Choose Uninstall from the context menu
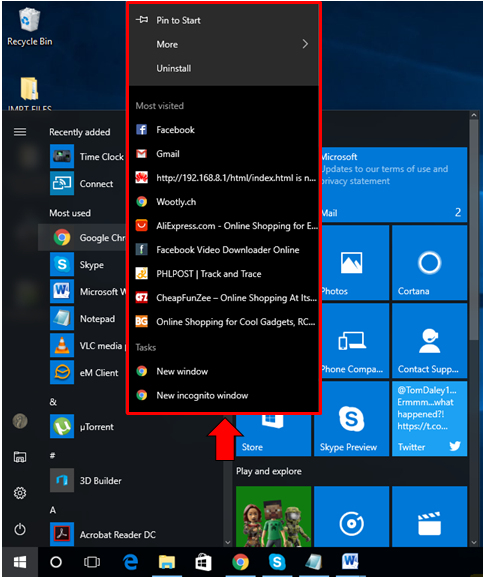 coord(223,69)
